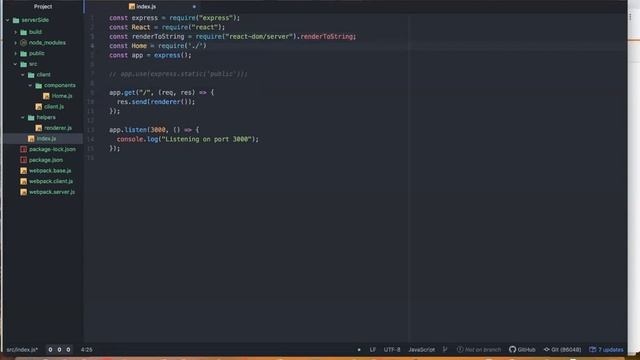Click the client folder icon
The width and height of the screenshot is (640, 360).
click(31, 75)
